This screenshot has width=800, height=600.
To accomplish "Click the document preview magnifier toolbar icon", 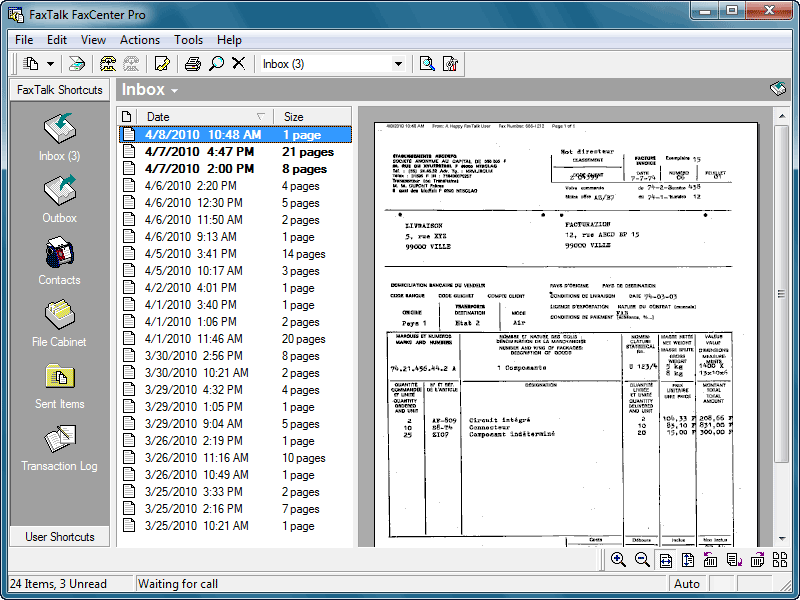I will coord(427,64).
